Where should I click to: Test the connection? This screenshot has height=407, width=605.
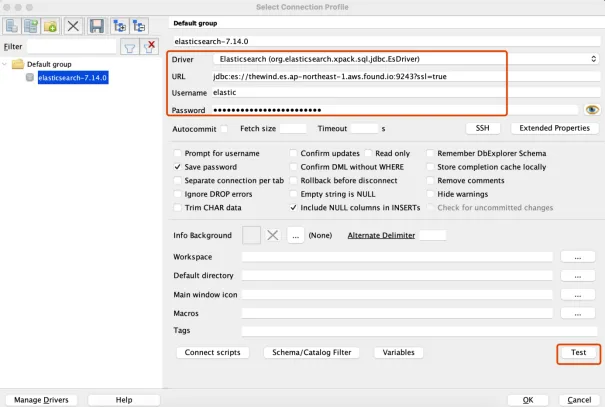[x=578, y=352]
